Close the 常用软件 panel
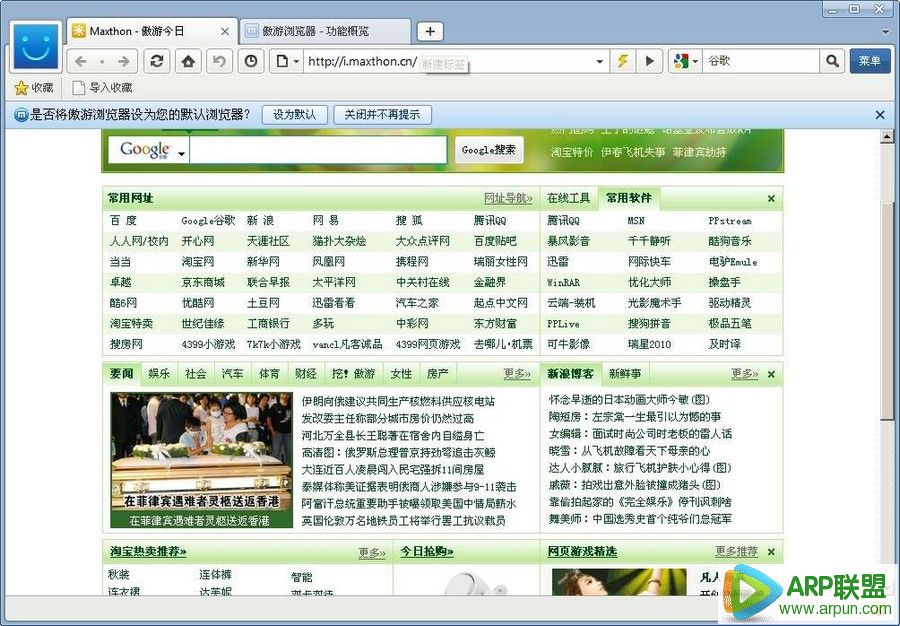 click(771, 199)
